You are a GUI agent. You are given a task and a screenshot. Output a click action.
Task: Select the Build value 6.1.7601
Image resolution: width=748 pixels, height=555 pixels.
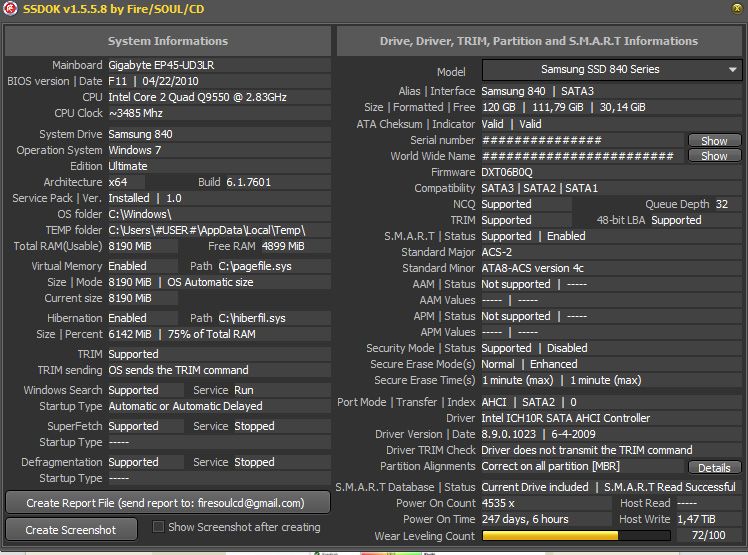(249, 182)
